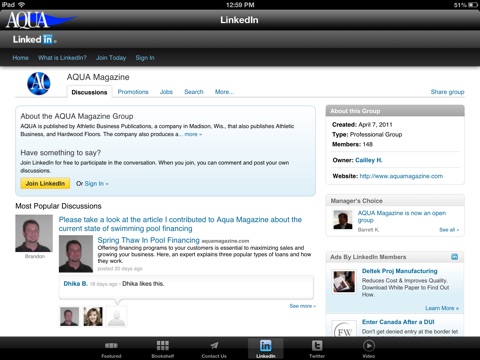Switch to the Jobs tab
This screenshot has width=480, height=360.
(166, 92)
